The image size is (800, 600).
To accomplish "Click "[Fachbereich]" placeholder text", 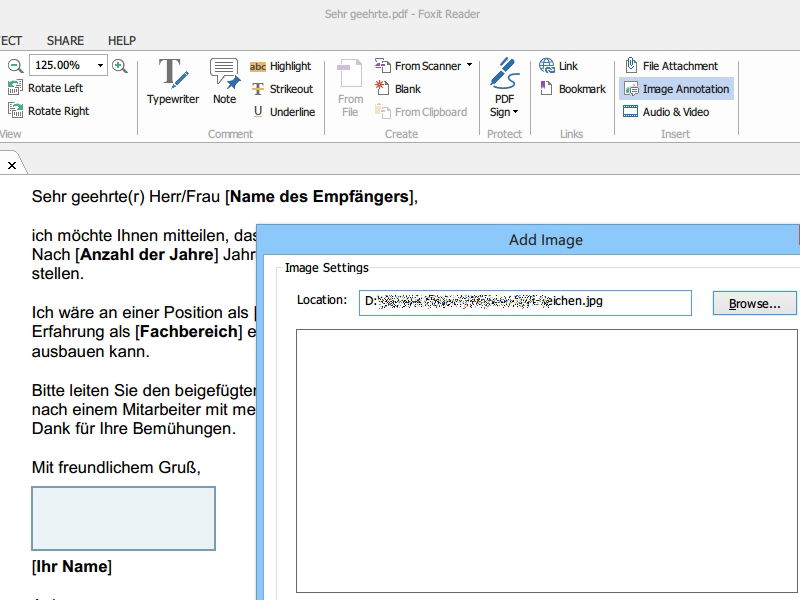I will coord(189,332).
